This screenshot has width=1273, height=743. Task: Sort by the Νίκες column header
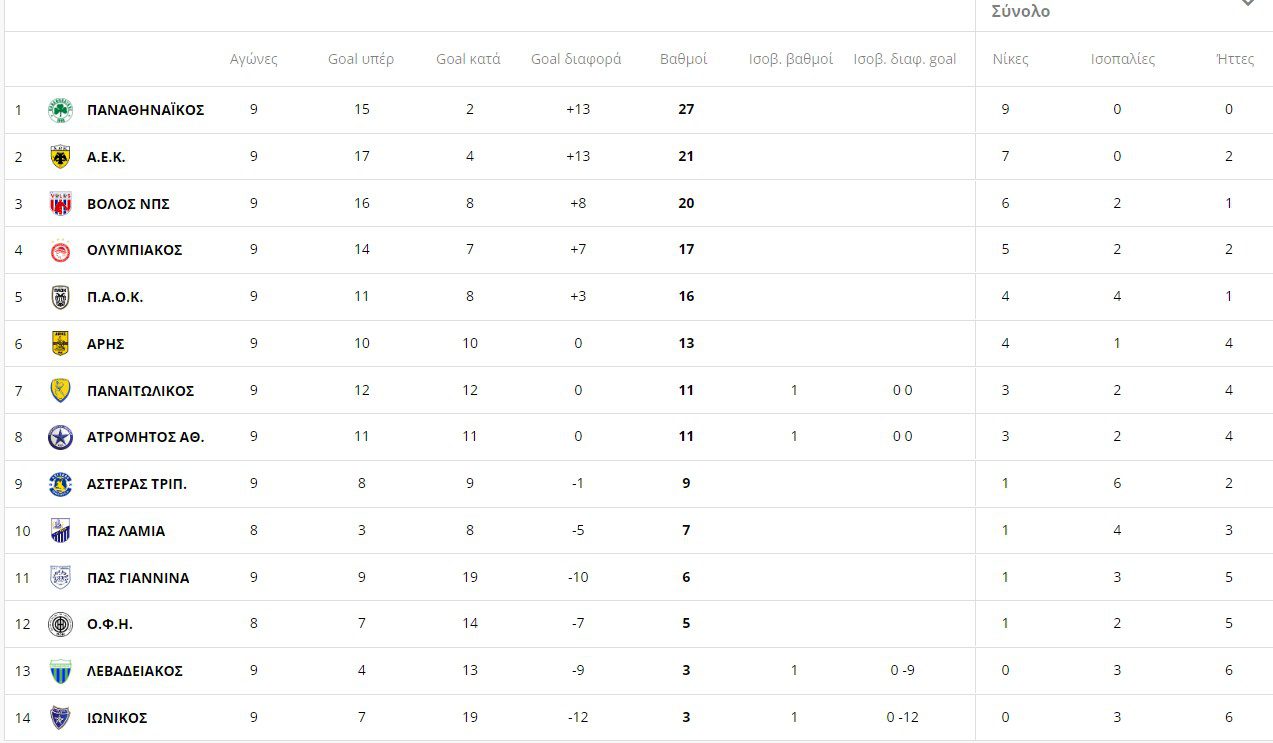(x=1010, y=59)
